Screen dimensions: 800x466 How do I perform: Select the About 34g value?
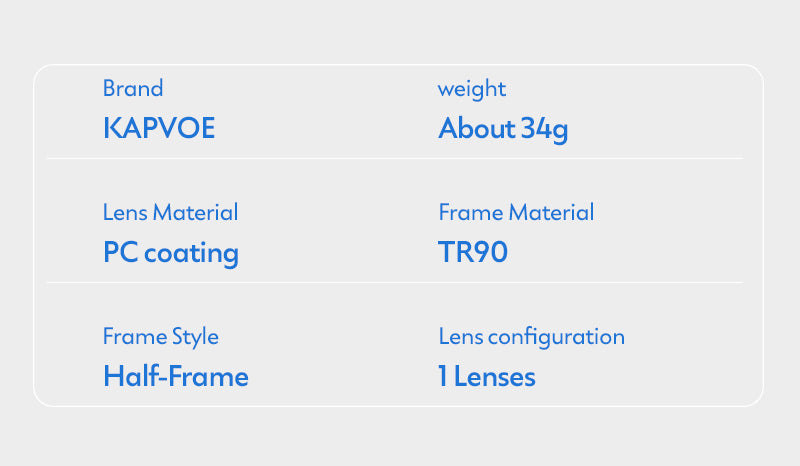[x=503, y=129]
